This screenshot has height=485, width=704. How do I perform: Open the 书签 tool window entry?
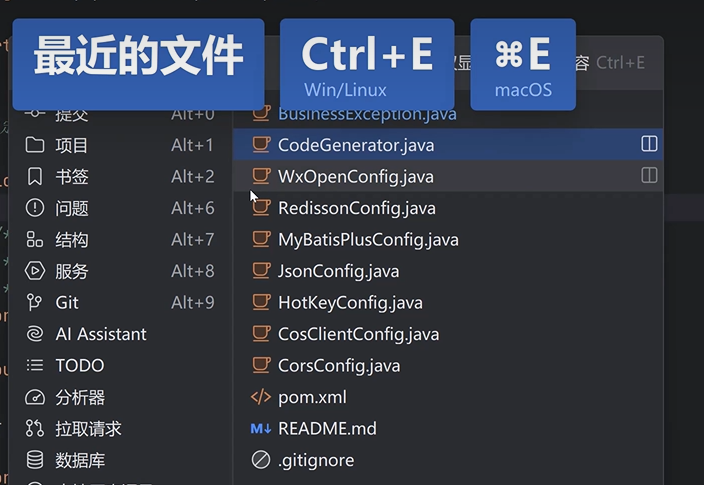119,176
